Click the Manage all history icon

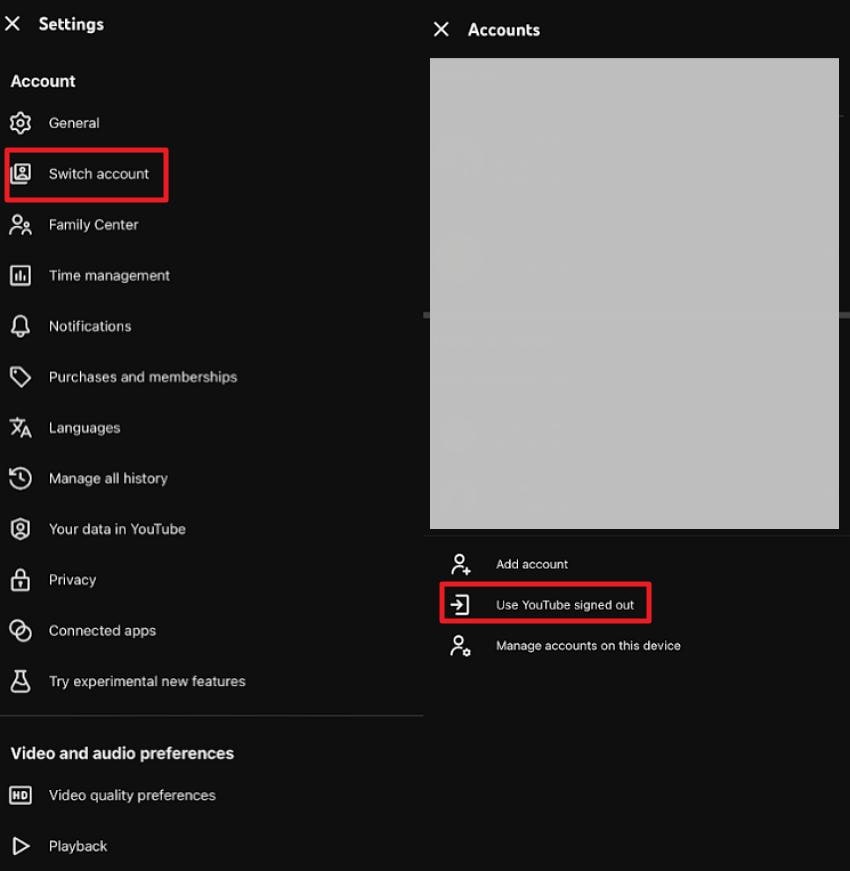click(21, 478)
